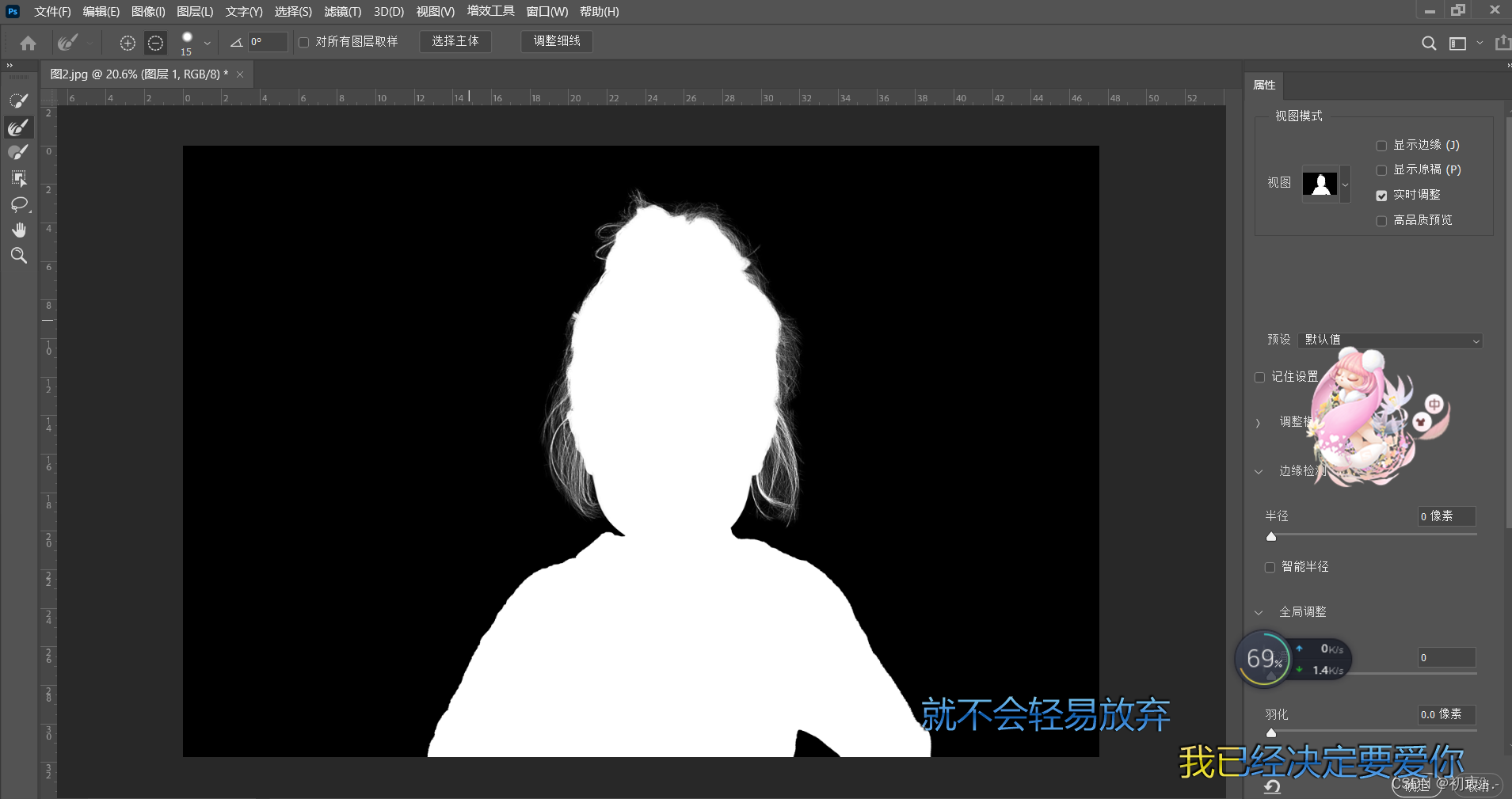Select the Quick Selection tool

18,100
